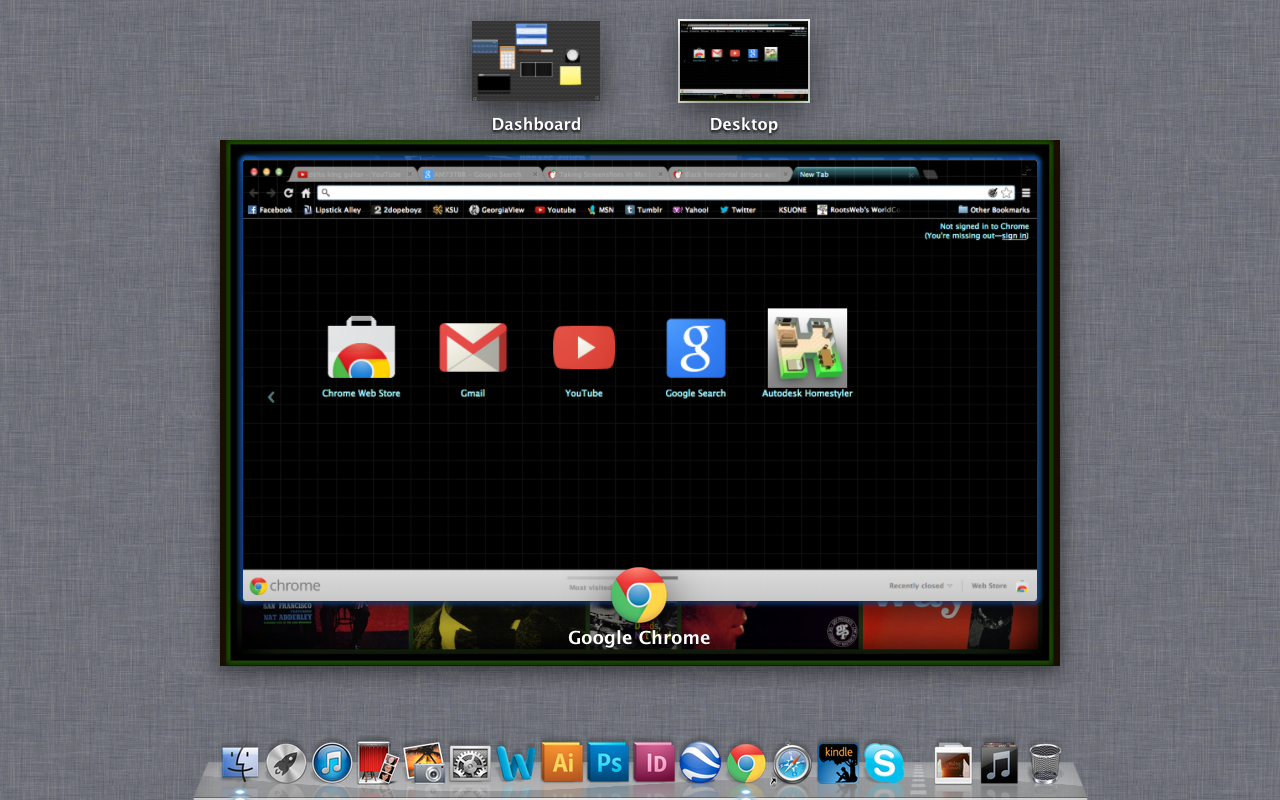Go forward using Chrome's forward arrow
The height and width of the screenshot is (800, 1280).
click(x=271, y=193)
